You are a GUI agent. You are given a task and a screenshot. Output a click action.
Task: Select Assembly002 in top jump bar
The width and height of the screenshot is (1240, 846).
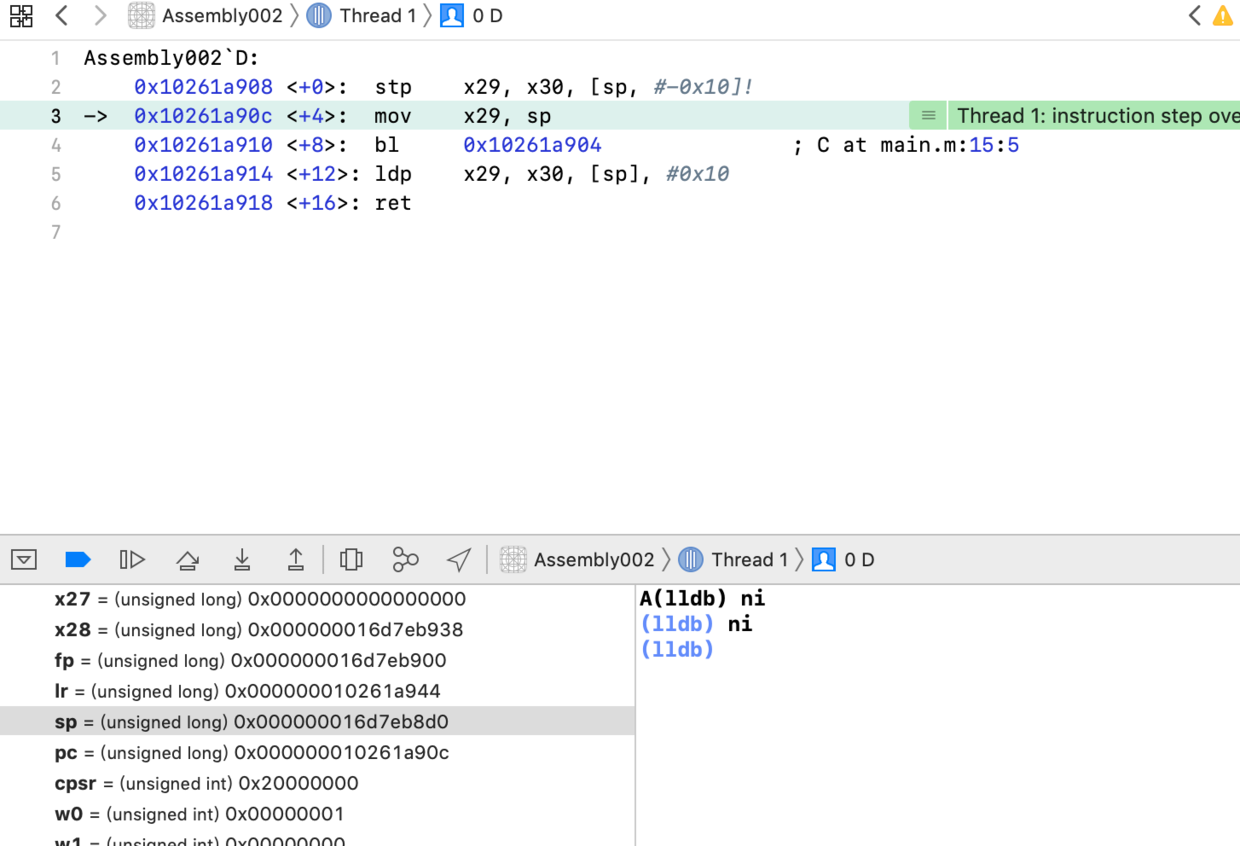222,16
